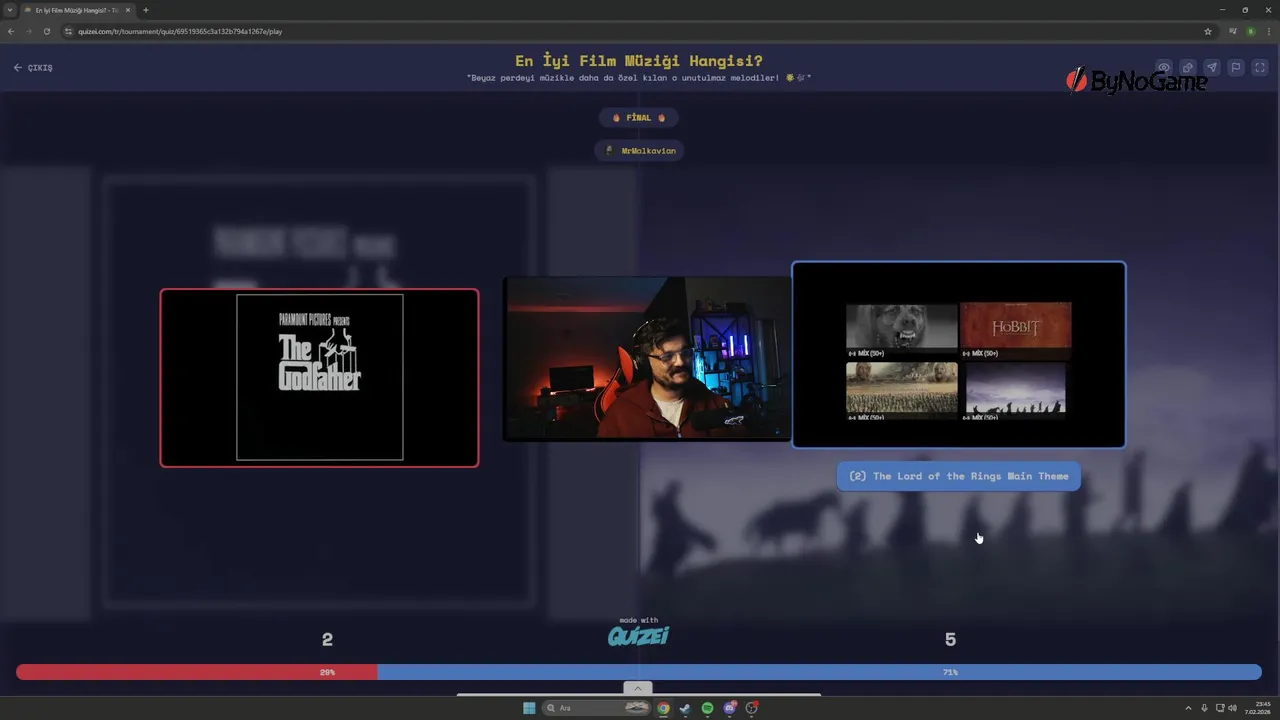1280x720 pixels.
Task: Click the quiz subtitle about Beyaz perdeyi
Action: coord(639,77)
